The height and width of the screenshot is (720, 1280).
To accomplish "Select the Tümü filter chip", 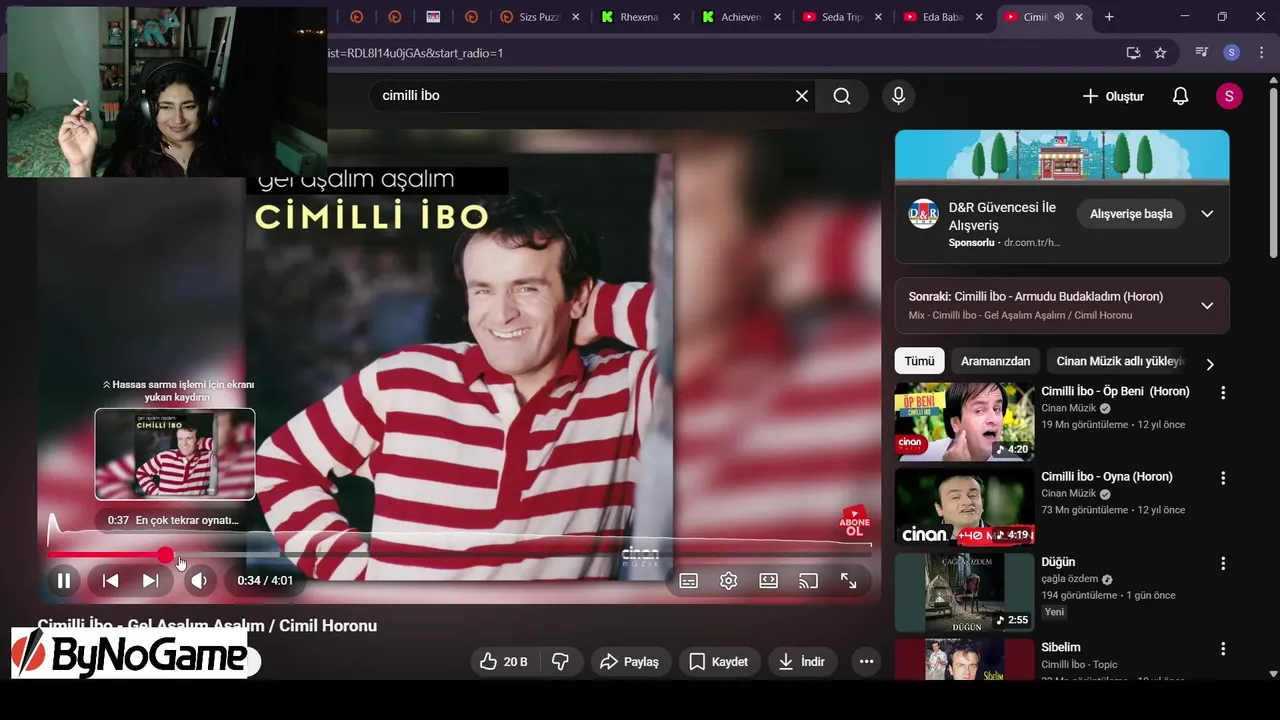I will click(919, 361).
